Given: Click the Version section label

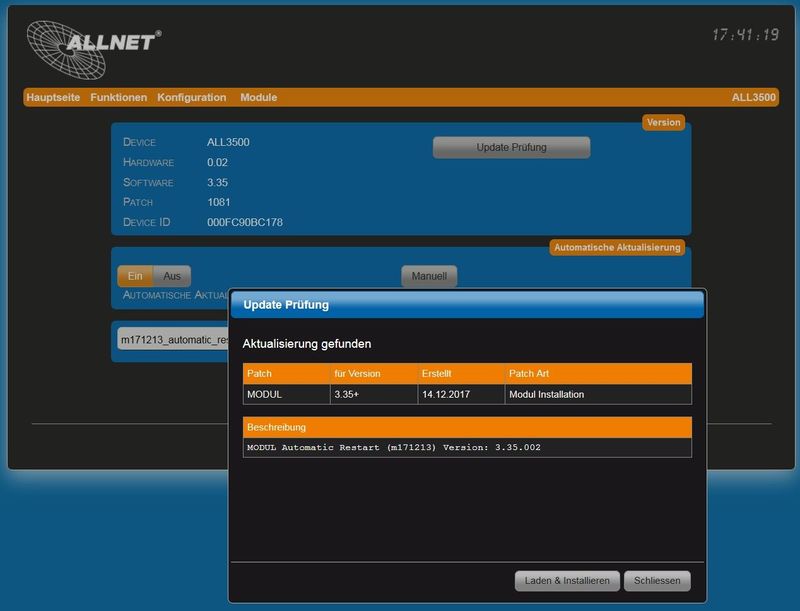Looking at the screenshot, I should [x=663, y=122].
